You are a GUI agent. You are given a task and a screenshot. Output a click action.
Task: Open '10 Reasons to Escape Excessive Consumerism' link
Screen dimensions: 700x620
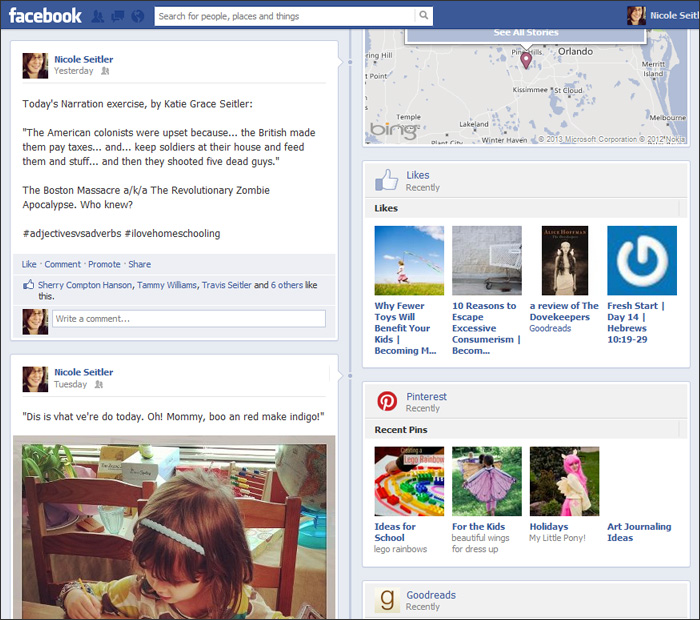(x=486, y=328)
